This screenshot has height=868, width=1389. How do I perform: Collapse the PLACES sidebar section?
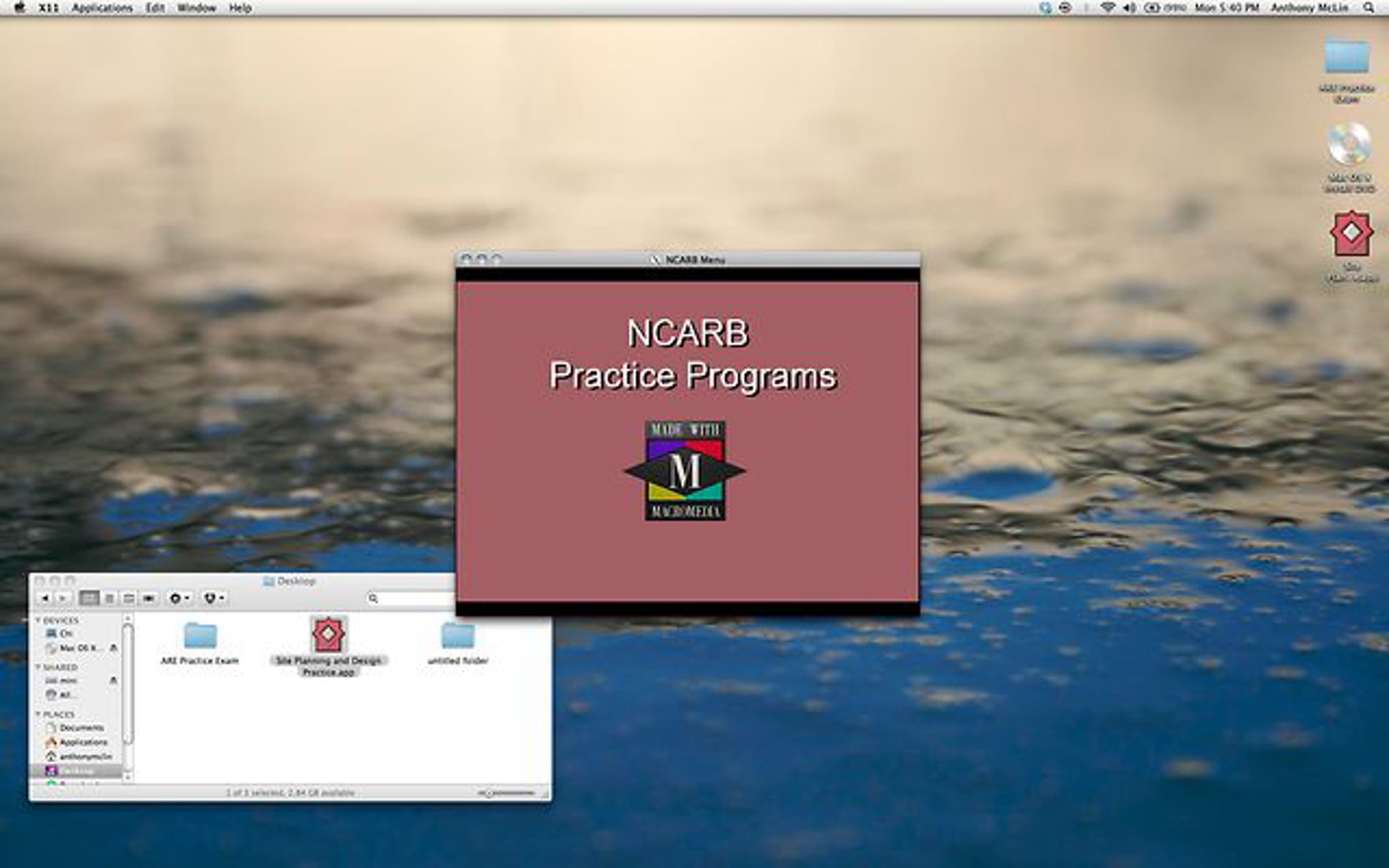click(x=38, y=714)
